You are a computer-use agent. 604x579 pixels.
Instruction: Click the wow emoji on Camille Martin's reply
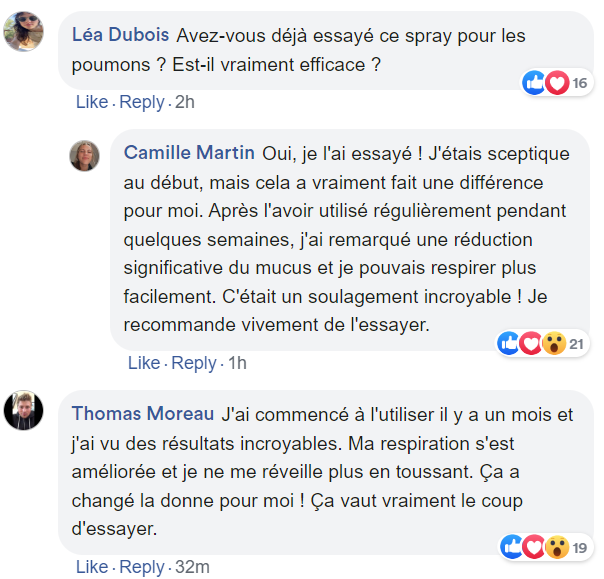click(553, 344)
